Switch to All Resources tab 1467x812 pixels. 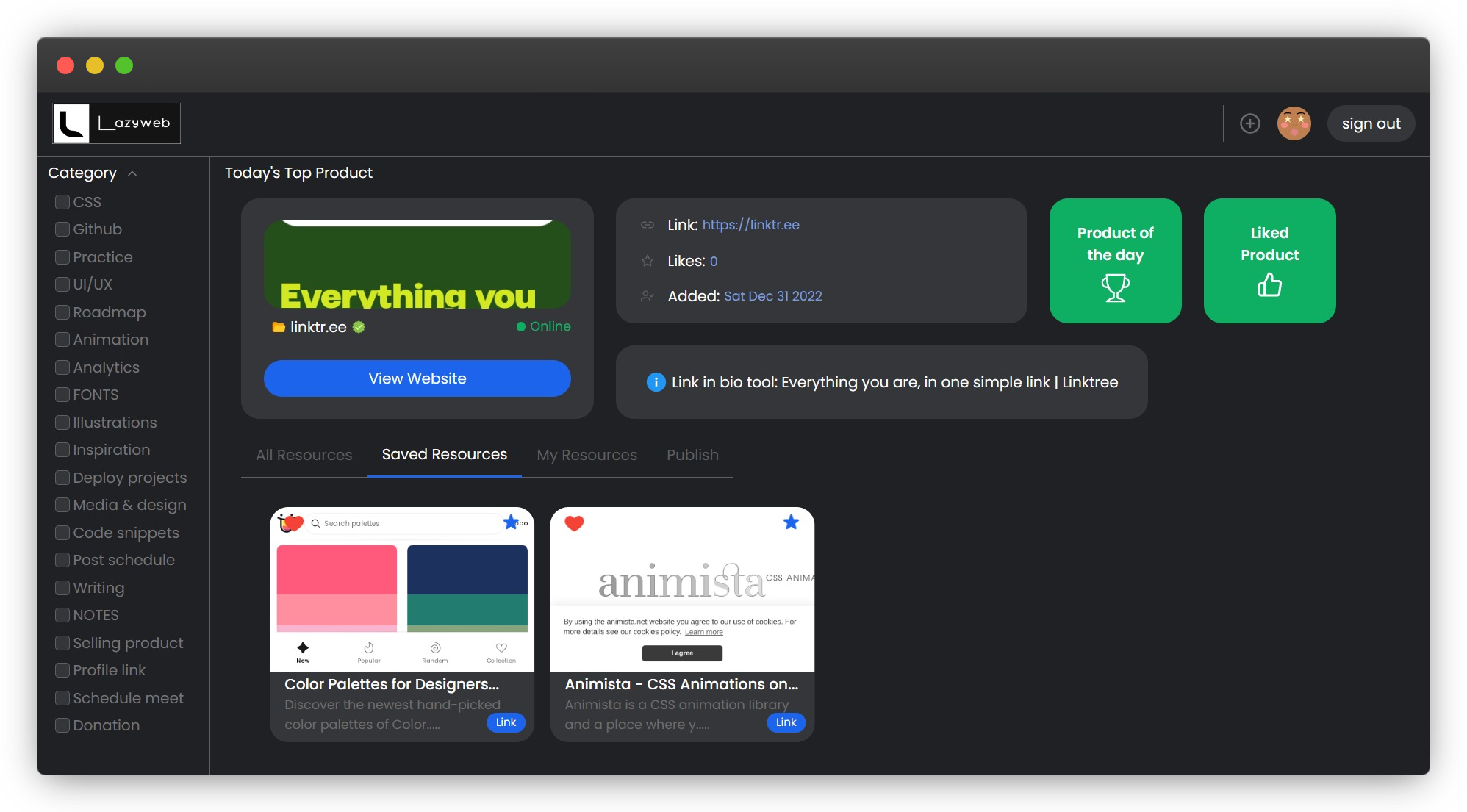(x=304, y=455)
